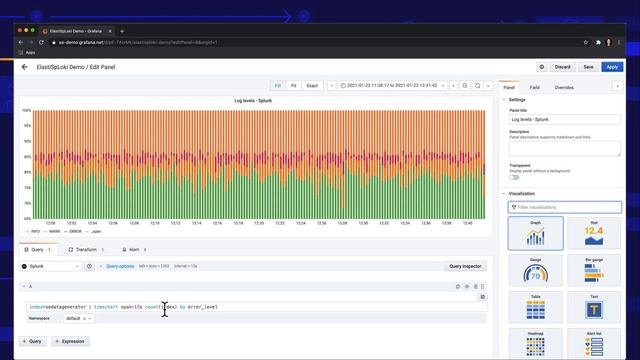
Task: Select the Fill view mode
Action: [278, 86]
